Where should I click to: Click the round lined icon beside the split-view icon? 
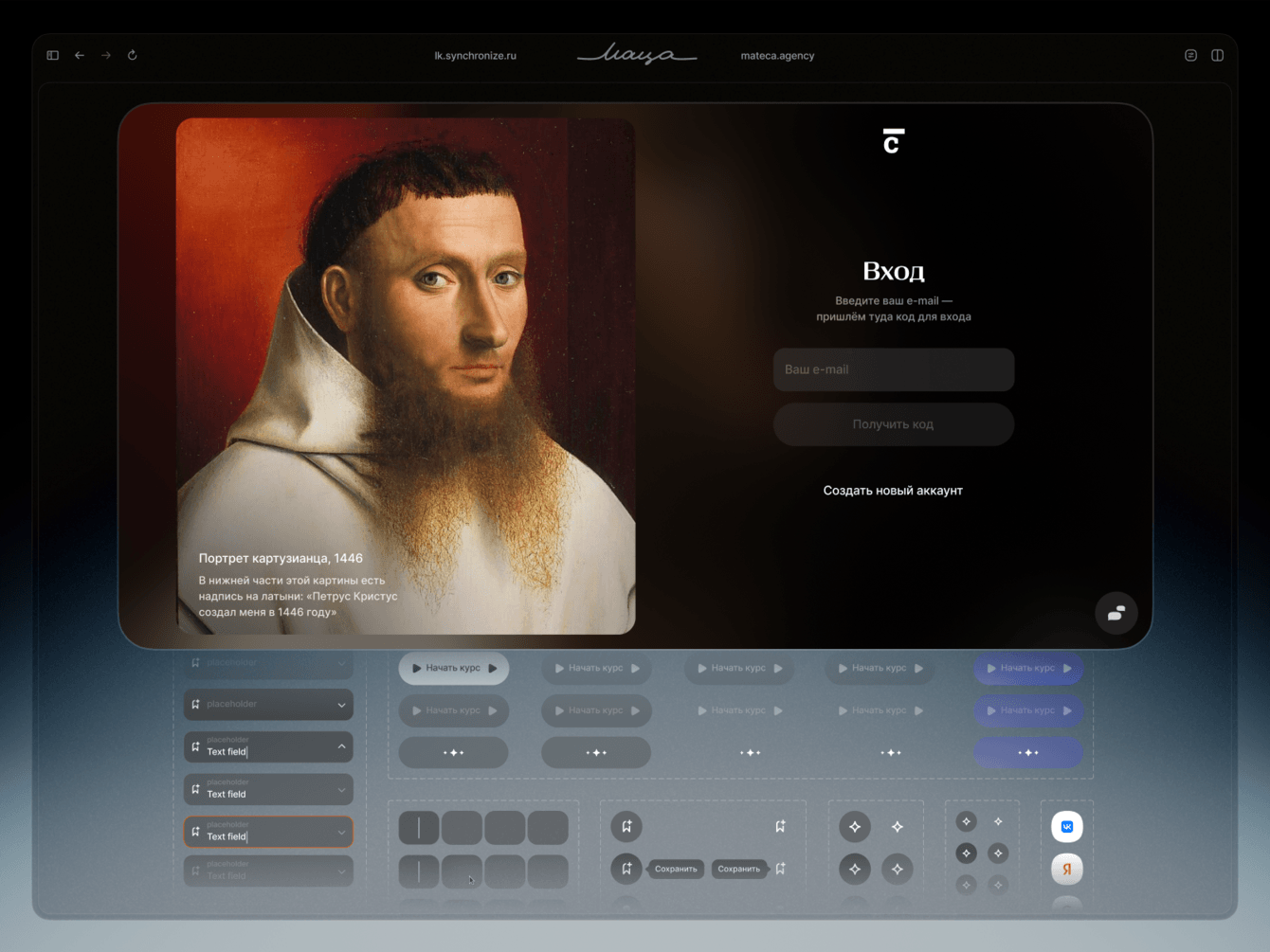coord(1190,55)
